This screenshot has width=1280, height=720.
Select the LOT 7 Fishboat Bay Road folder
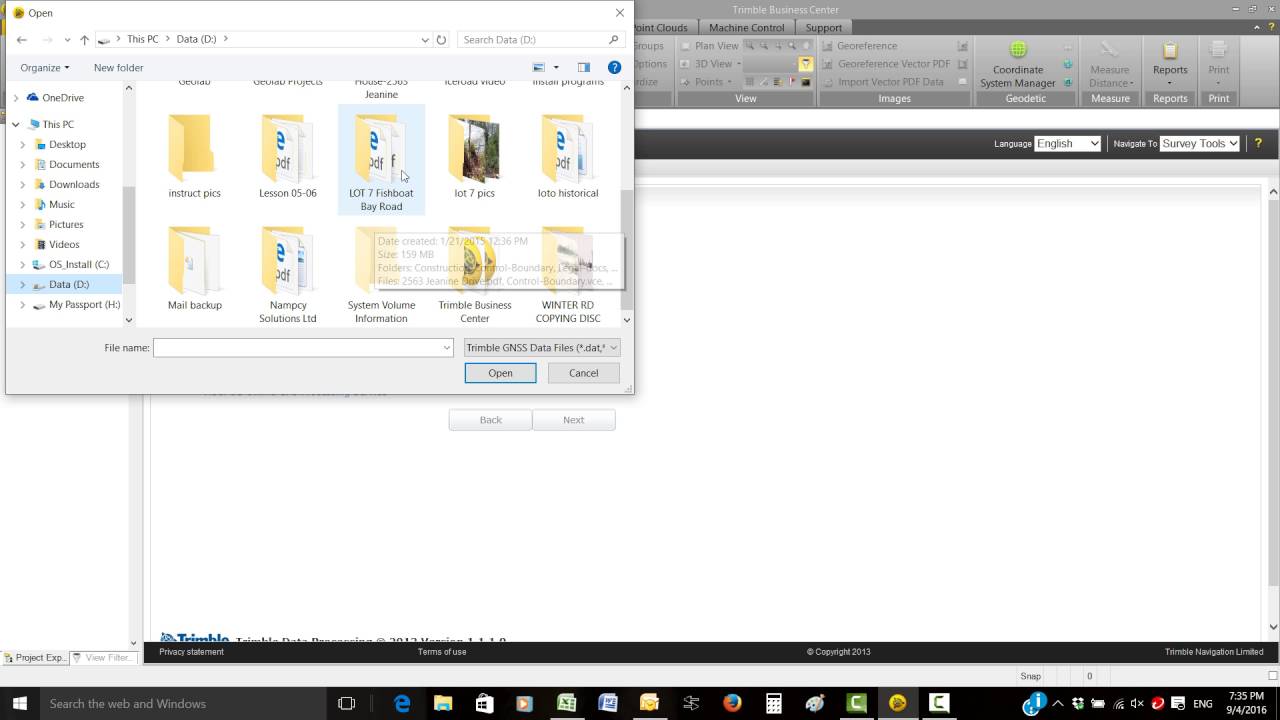click(x=381, y=160)
